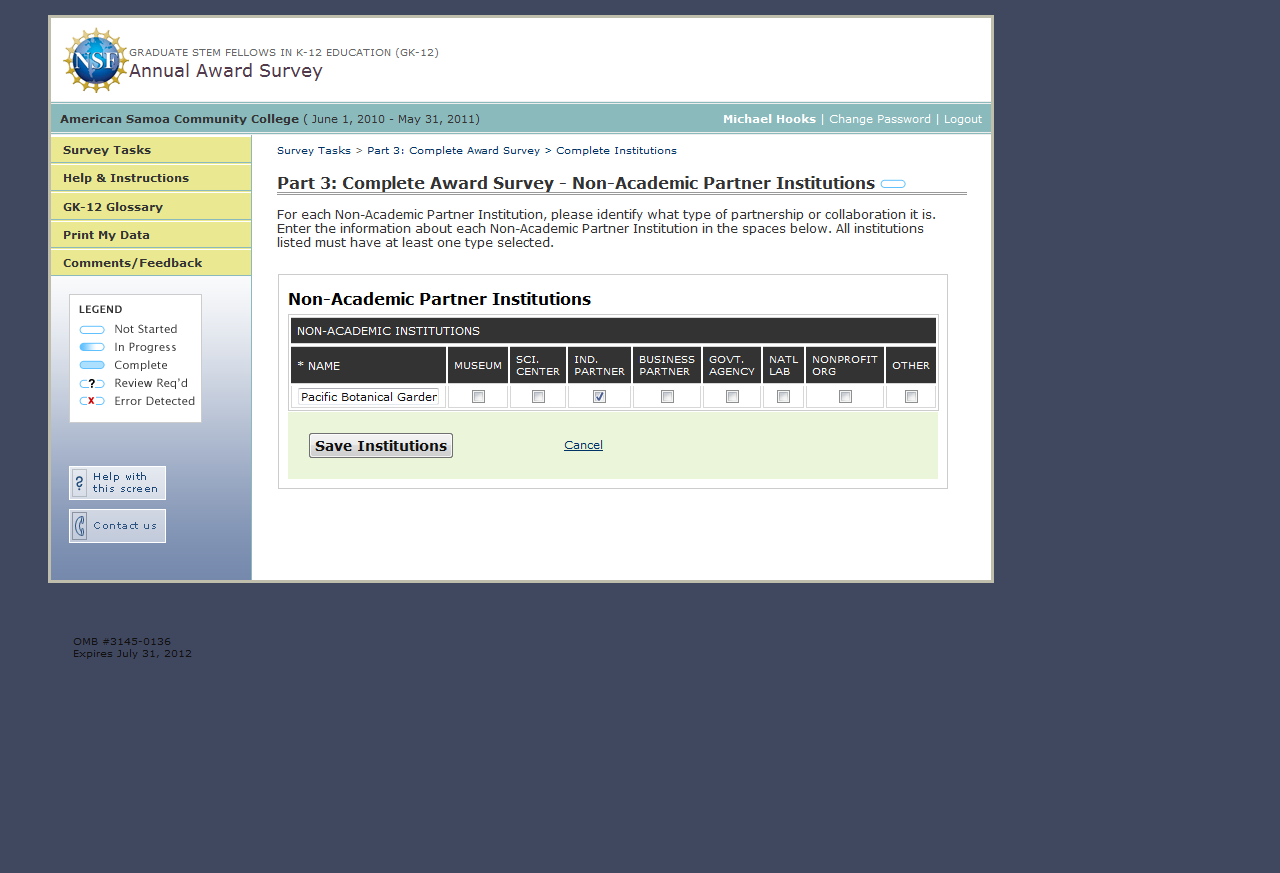Click the NSF logo icon
The image size is (1280, 873).
(95, 60)
